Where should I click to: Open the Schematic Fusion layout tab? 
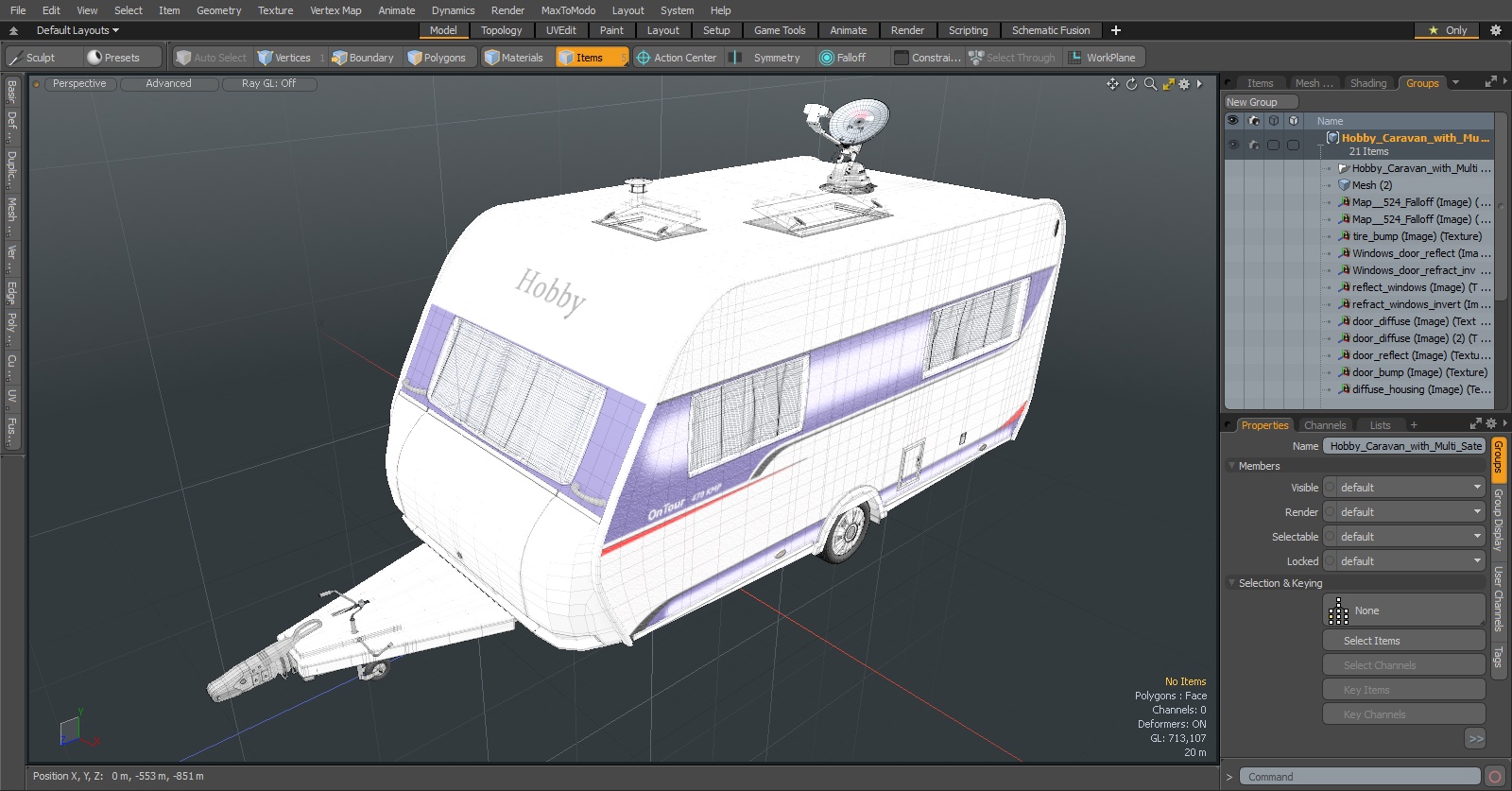coord(1051,30)
